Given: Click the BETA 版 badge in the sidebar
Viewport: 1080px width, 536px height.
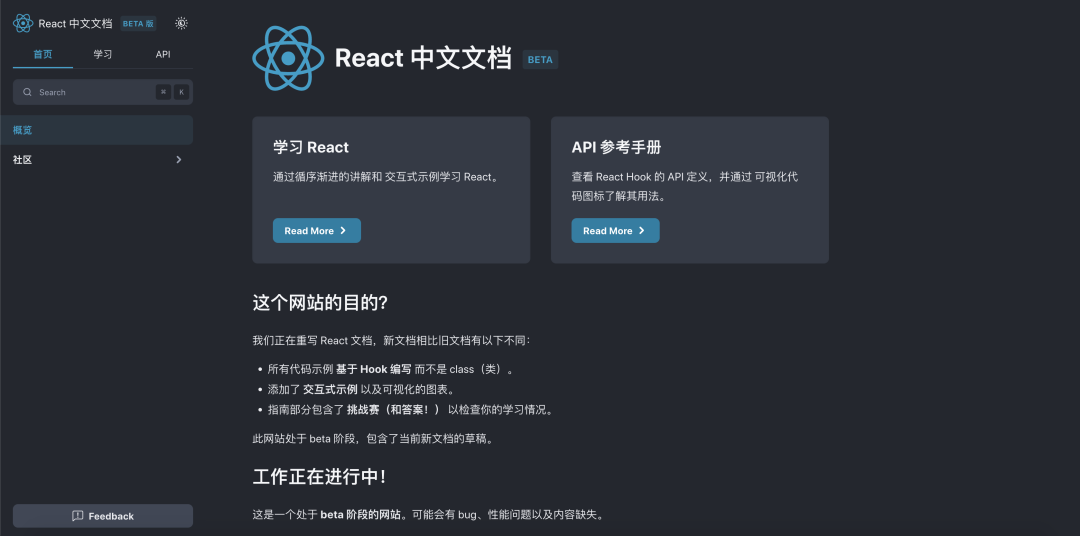Looking at the screenshot, I should point(138,23).
